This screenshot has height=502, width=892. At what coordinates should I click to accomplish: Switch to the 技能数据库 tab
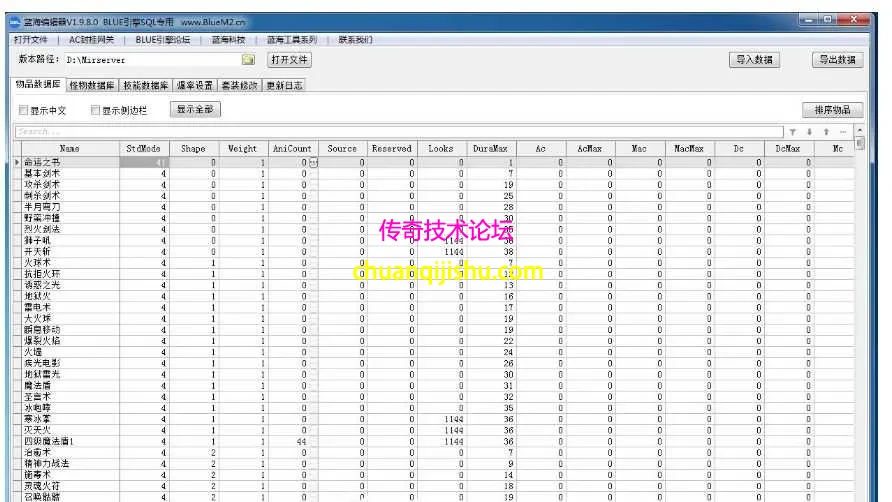tap(146, 85)
